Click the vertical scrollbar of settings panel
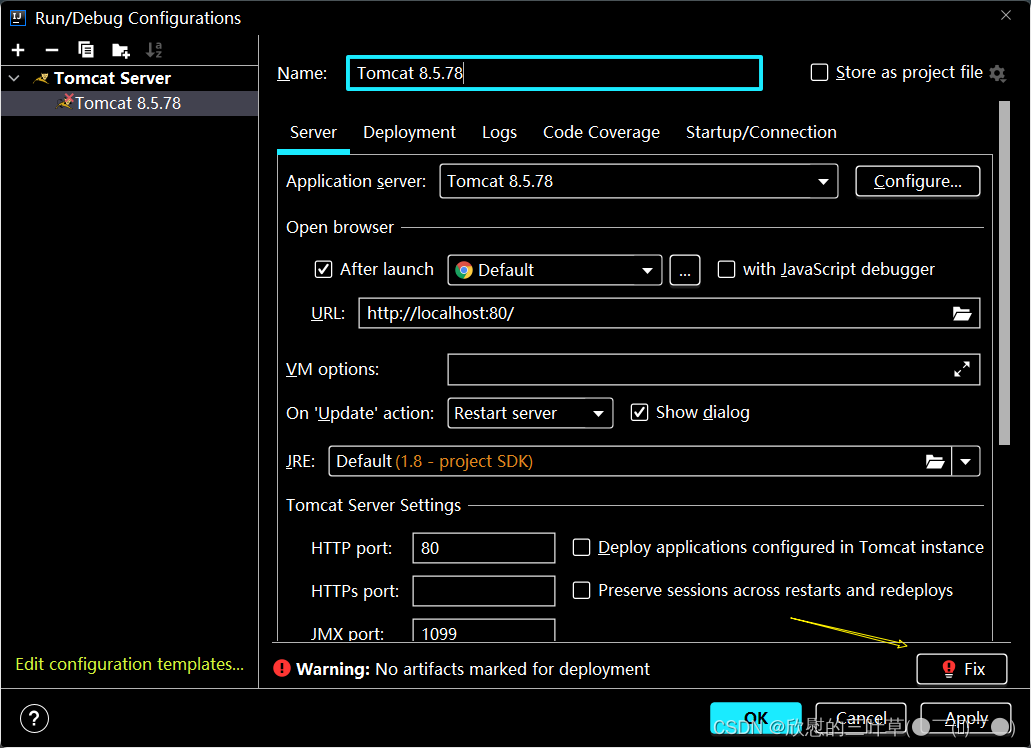Image resolution: width=1031 pixels, height=748 pixels. (1004, 273)
